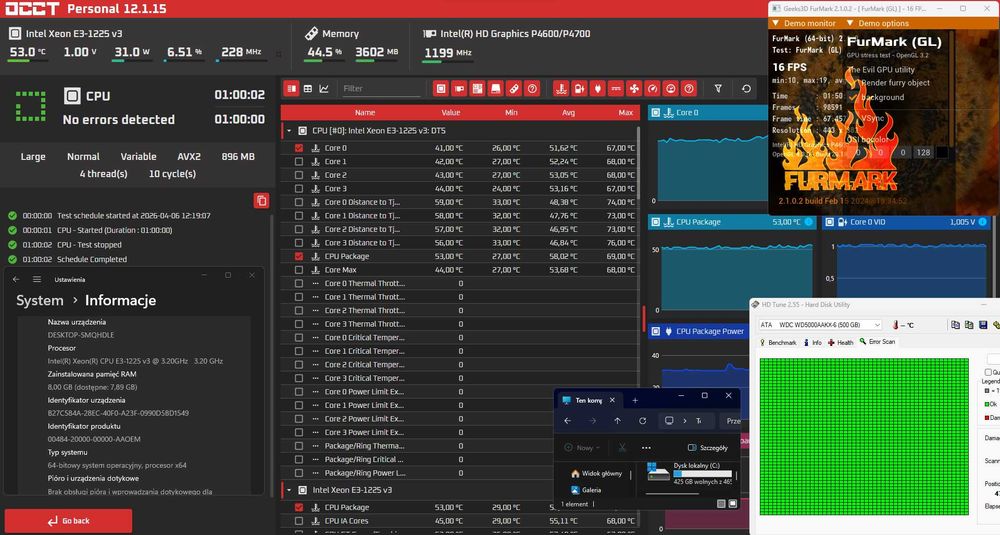
Task: Click the FurMark bgcolor 128 value field
Action: (x=923, y=152)
